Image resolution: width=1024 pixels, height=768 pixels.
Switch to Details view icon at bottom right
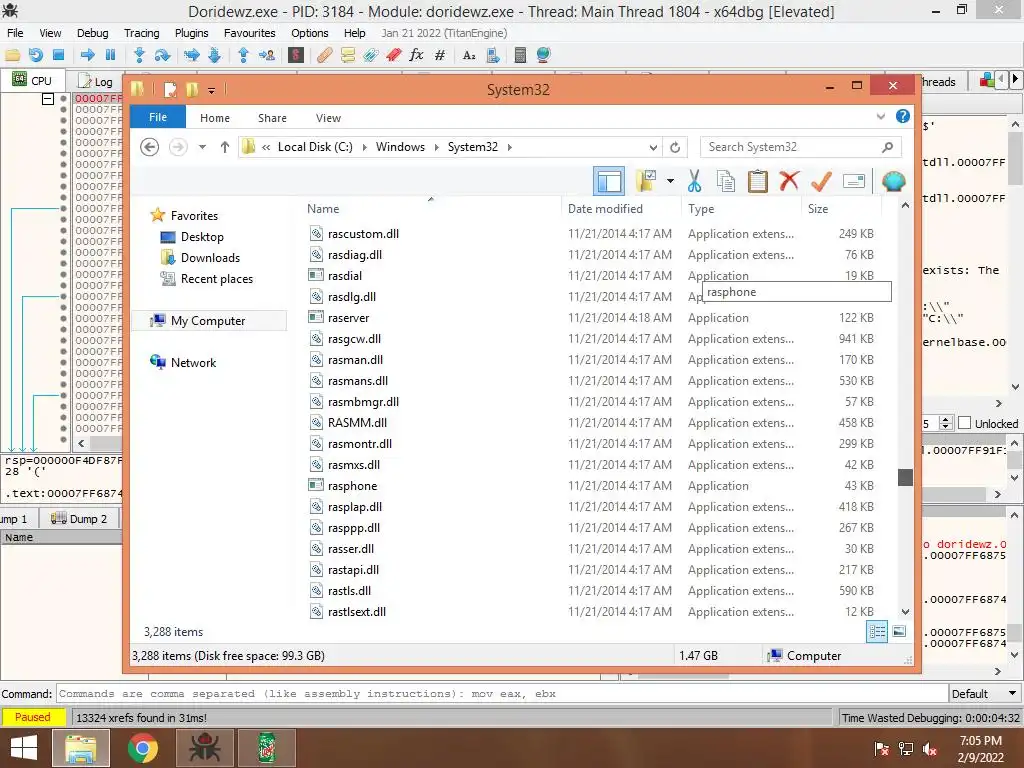pyautogui.click(x=877, y=631)
